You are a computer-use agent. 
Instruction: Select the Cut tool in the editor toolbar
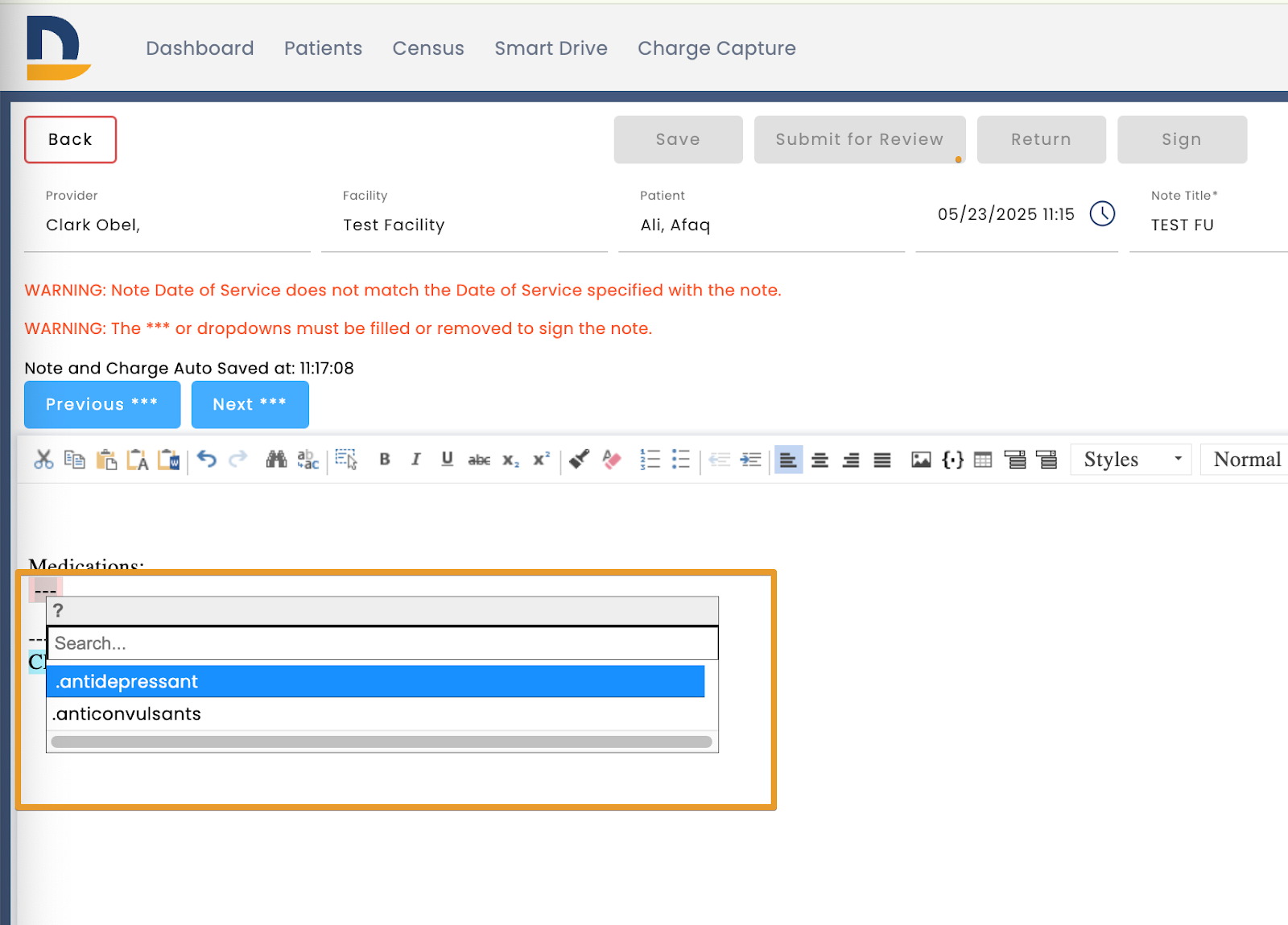click(44, 460)
